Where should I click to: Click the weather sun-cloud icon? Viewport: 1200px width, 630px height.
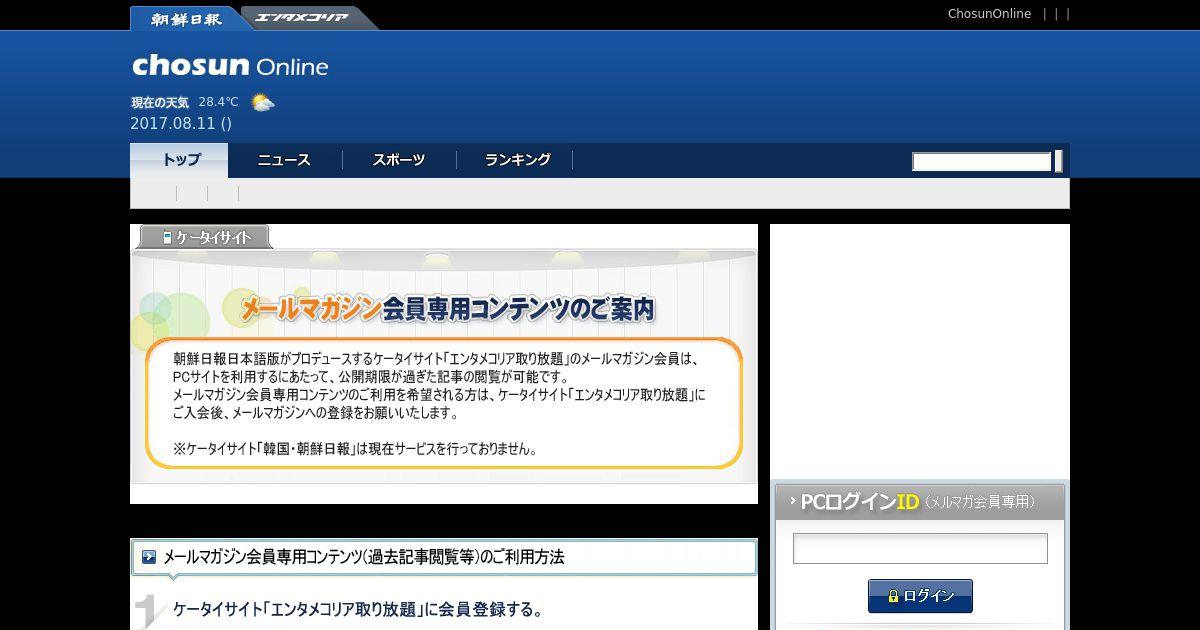click(263, 102)
